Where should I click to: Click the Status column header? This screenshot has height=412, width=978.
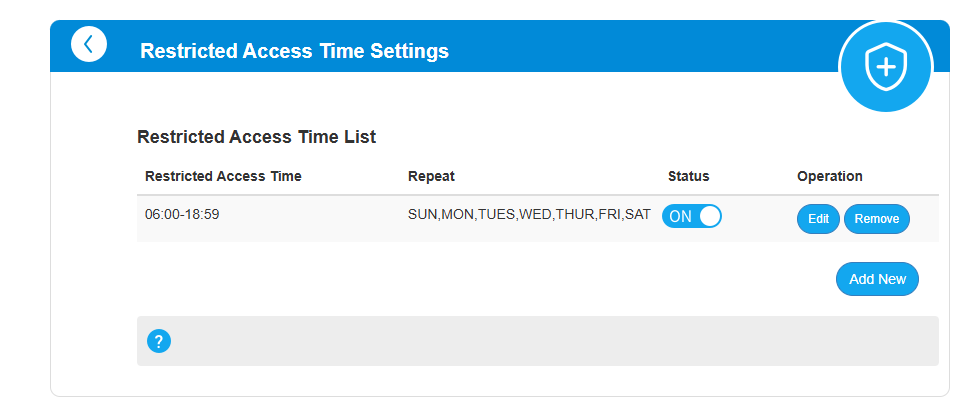[688, 176]
